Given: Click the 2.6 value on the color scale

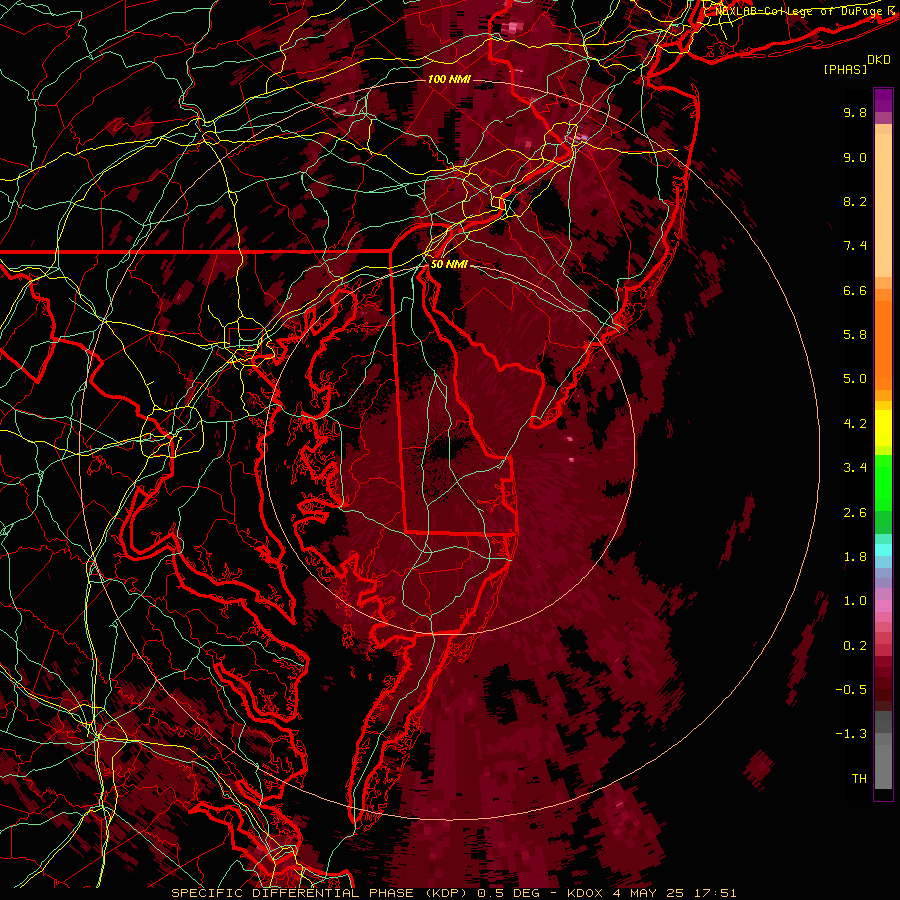Looking at the screenshot, I should pos(855,513).
